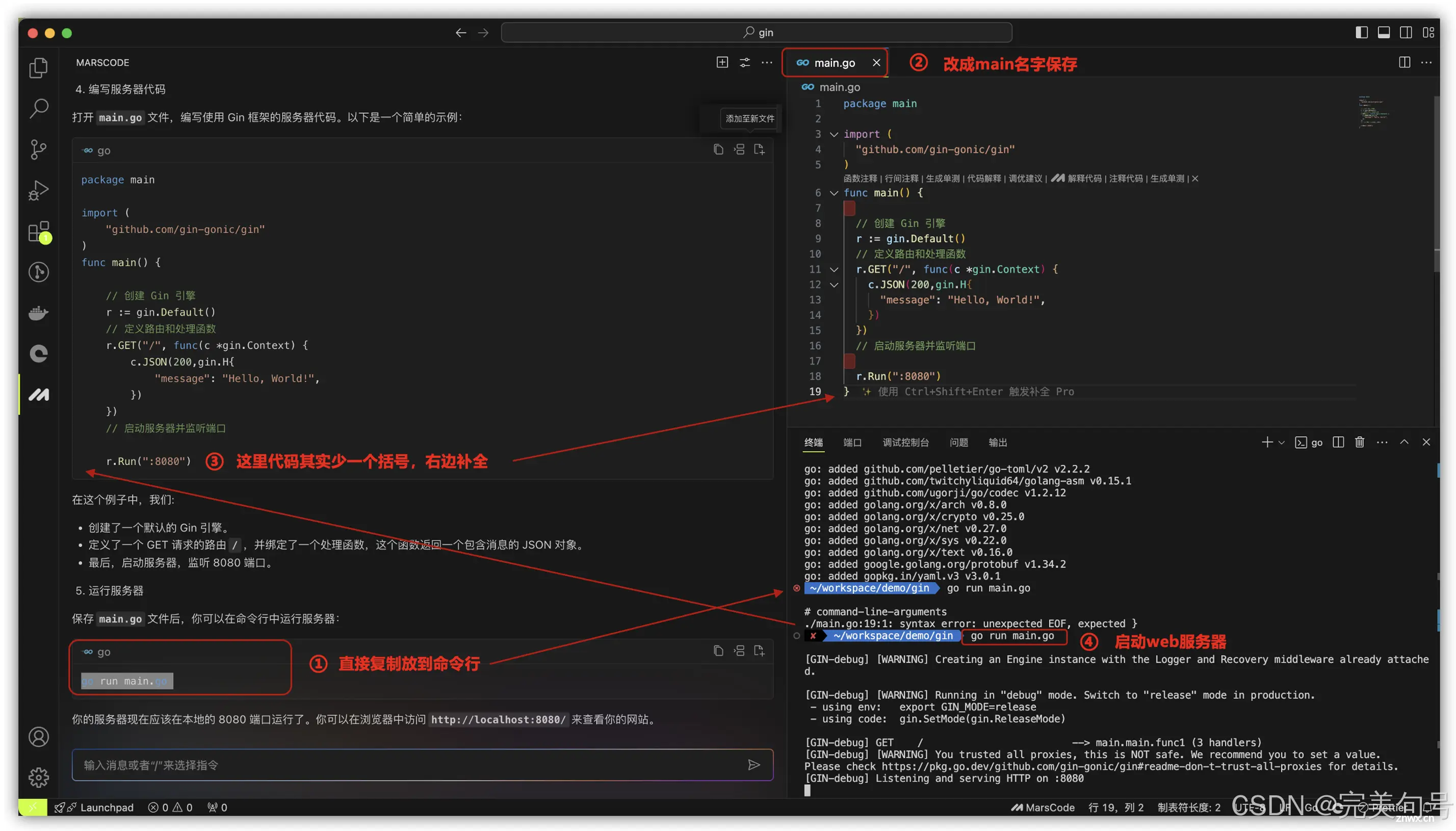Screen dimensions: 1456x831
Task: Open customize layout button in title bar
Action: 1428,33
